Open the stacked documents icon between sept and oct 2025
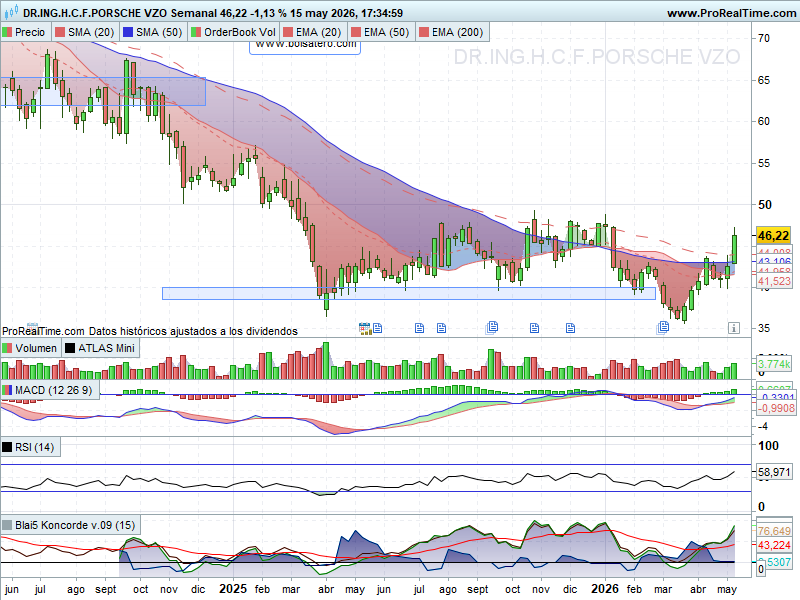Viewport: 800px width, 600px height. (x=492, y=327)
